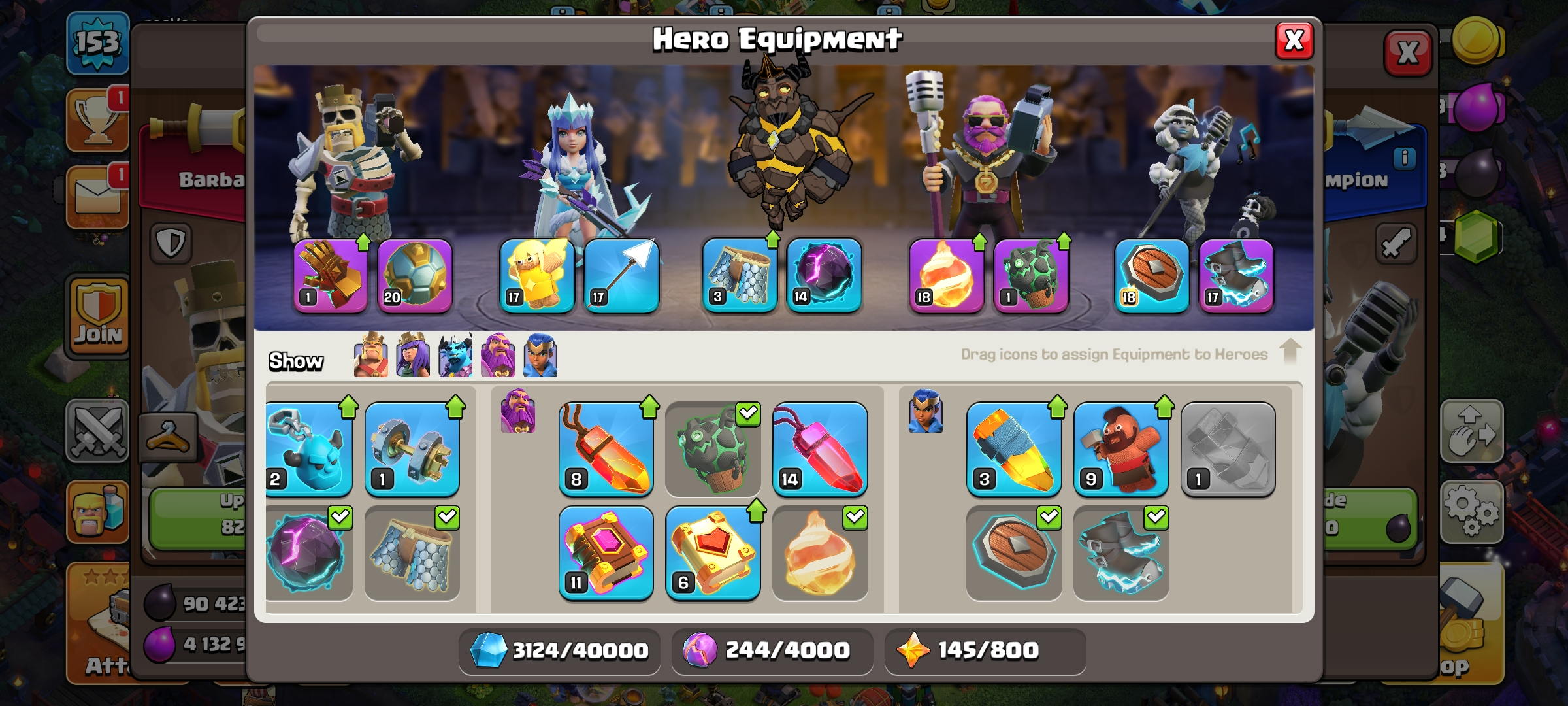Filter equipment by Archer Queen portrait

click(x=413, y=356)
